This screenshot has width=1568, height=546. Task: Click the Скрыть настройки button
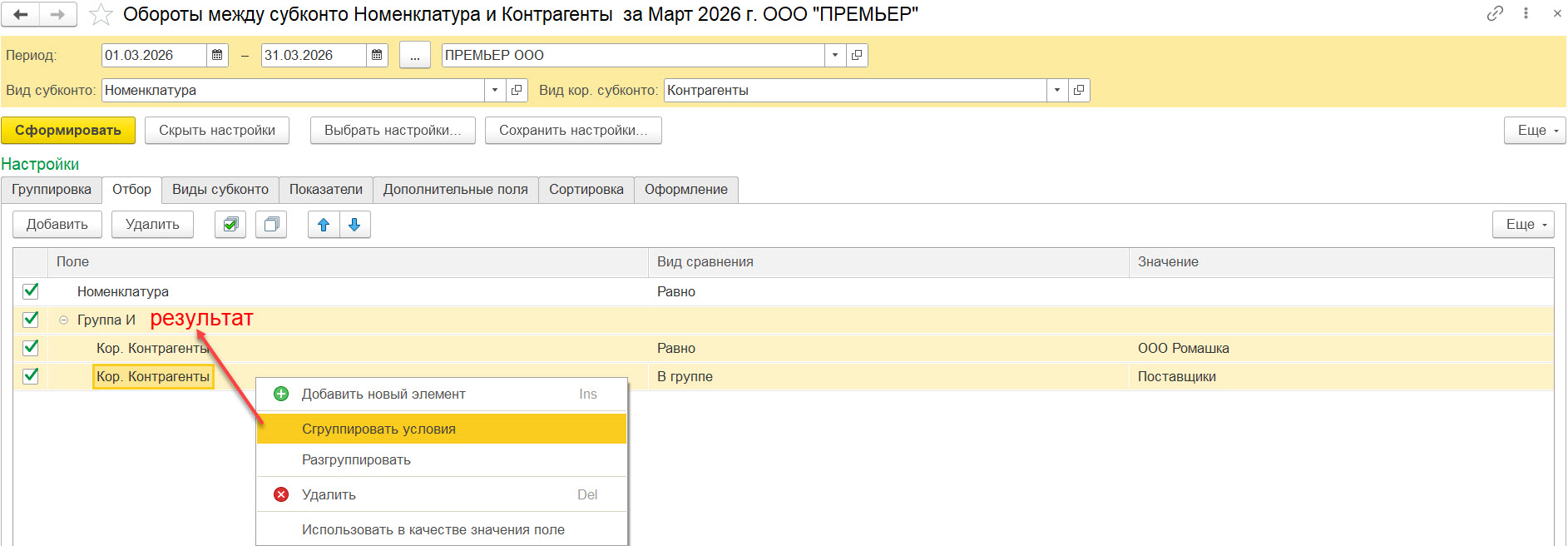(216, 130)
